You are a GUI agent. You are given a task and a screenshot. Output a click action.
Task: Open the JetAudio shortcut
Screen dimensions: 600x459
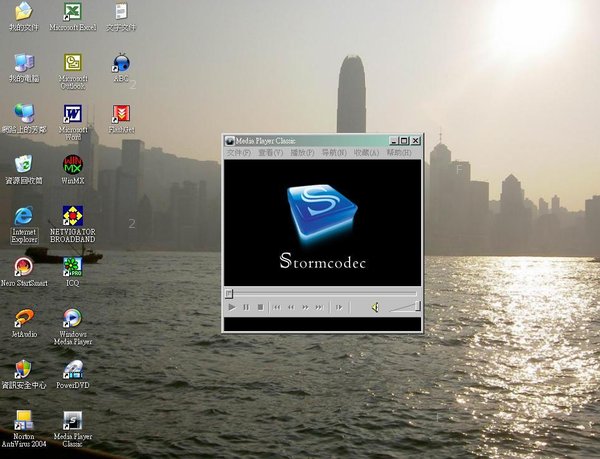[x=24, y=323]
